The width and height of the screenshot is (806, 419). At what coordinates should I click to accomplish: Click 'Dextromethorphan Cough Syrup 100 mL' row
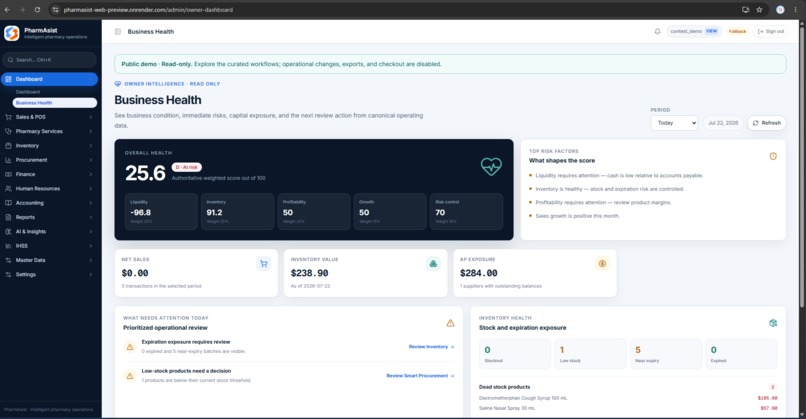click(628, 398)
